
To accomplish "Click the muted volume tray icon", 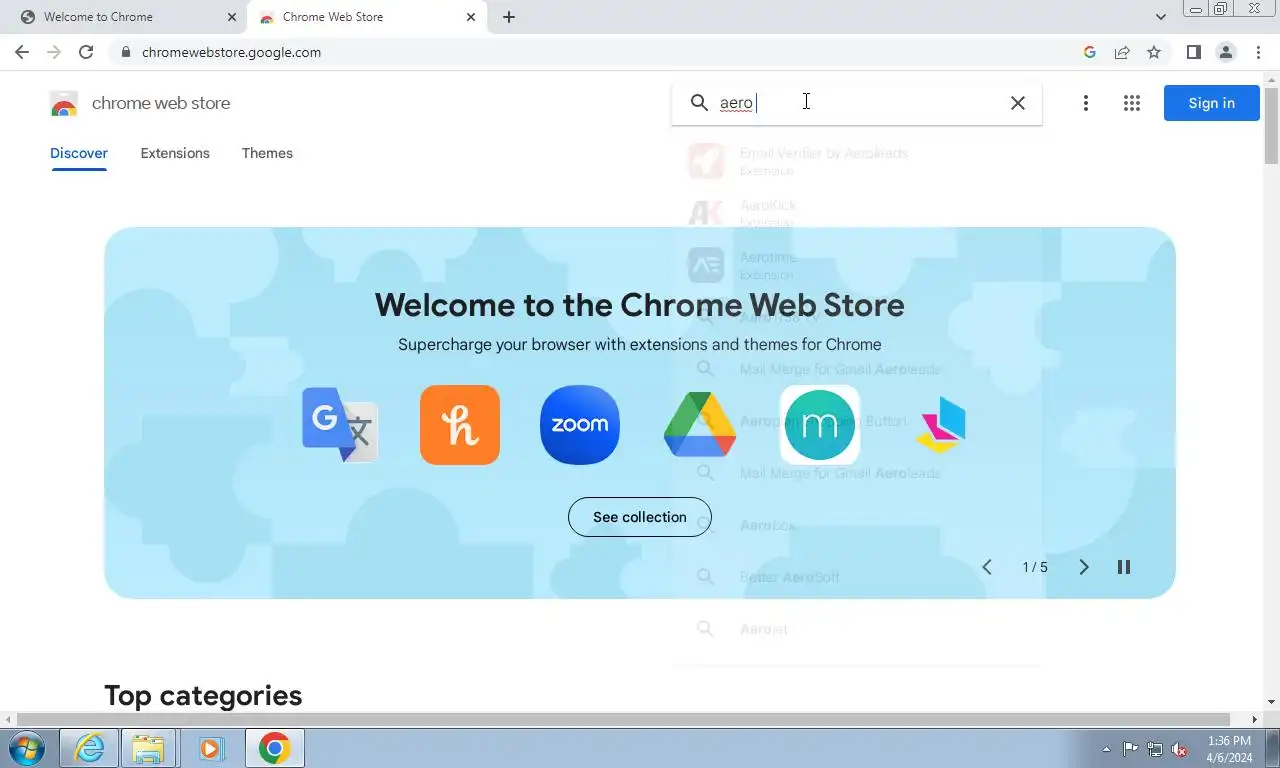I will (1179, 749).
